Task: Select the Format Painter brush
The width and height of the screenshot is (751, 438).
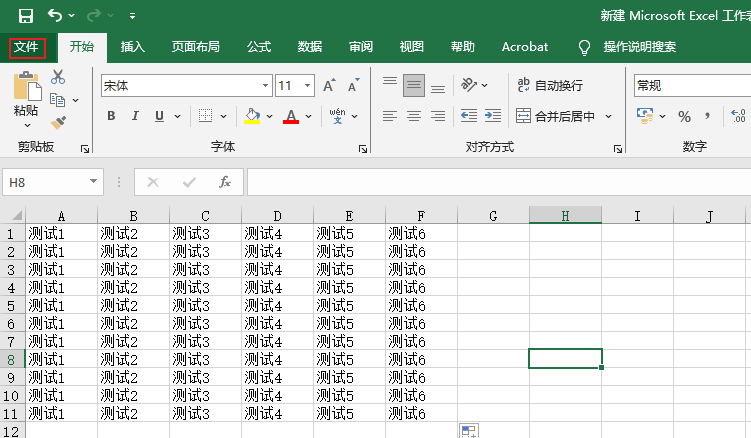Action: click(x=58, y=123)
